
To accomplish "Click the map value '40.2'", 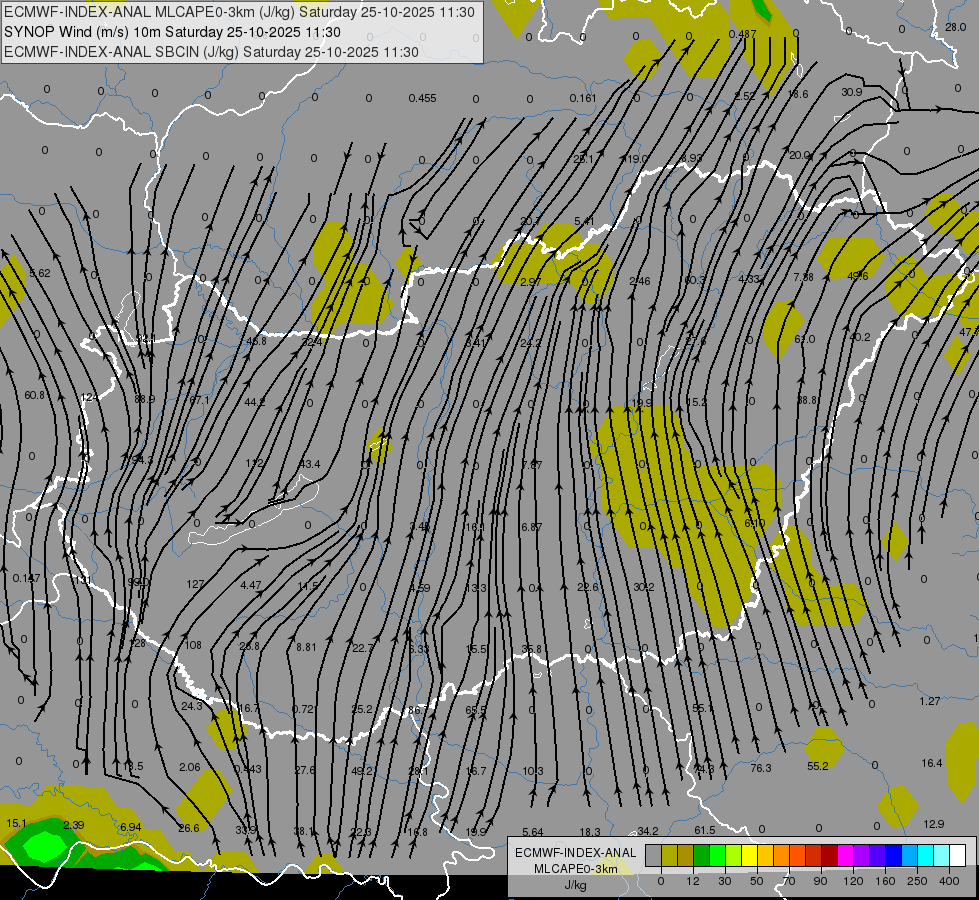I will pos(860,337).
